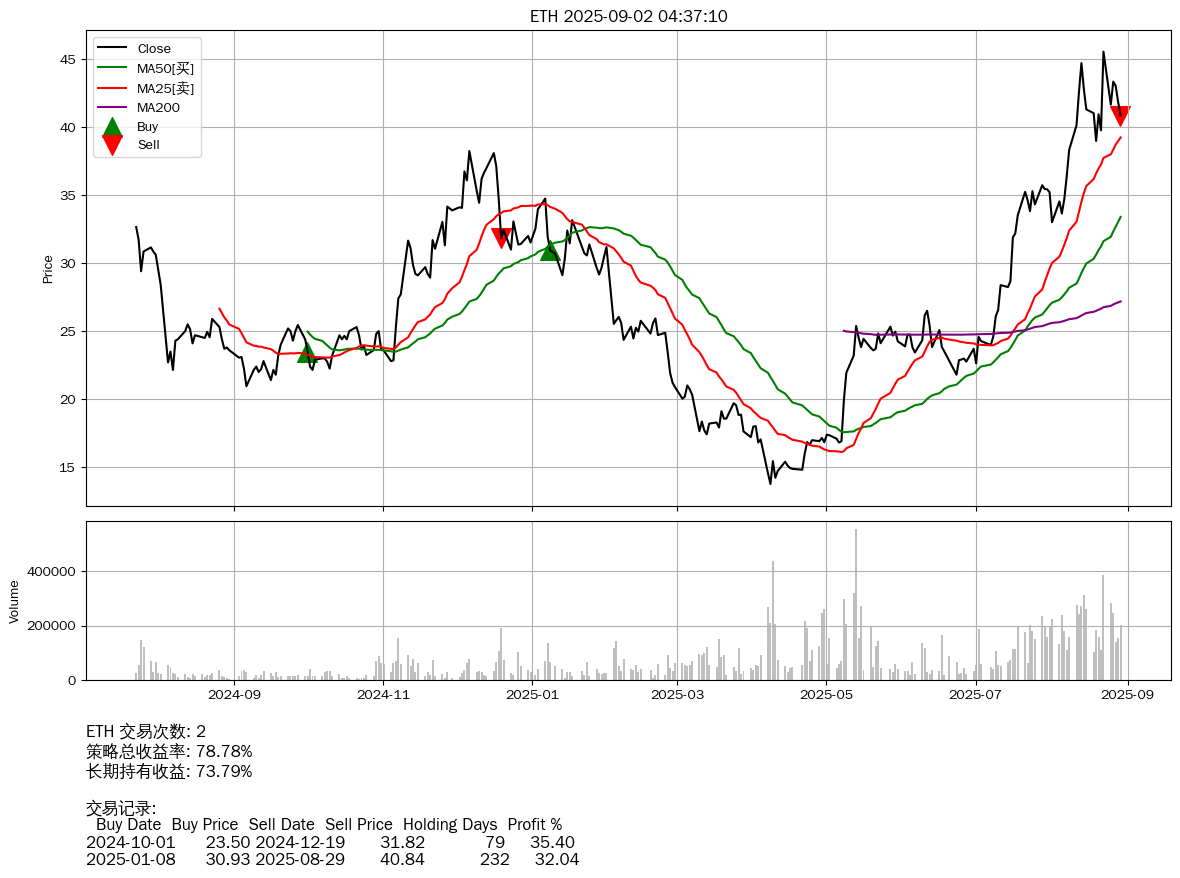
Task: Click the purple MA200 line sample in the legend
Action: 112,107
